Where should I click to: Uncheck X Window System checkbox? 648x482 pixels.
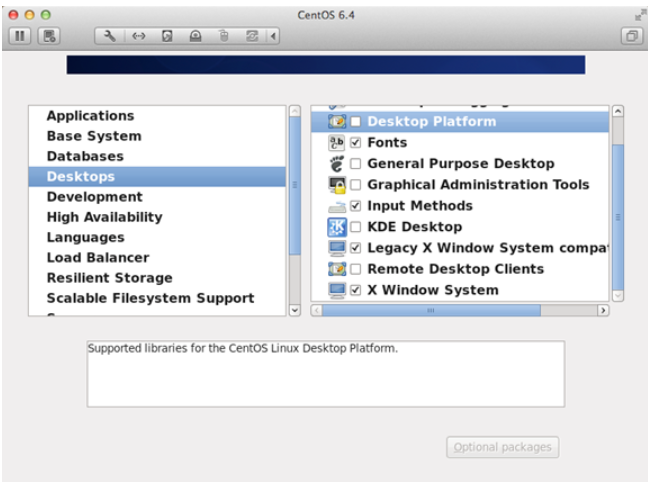355,290
